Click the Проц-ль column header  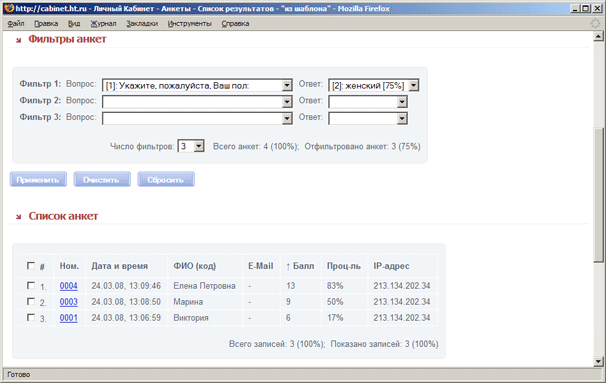[x=344, y=266]
